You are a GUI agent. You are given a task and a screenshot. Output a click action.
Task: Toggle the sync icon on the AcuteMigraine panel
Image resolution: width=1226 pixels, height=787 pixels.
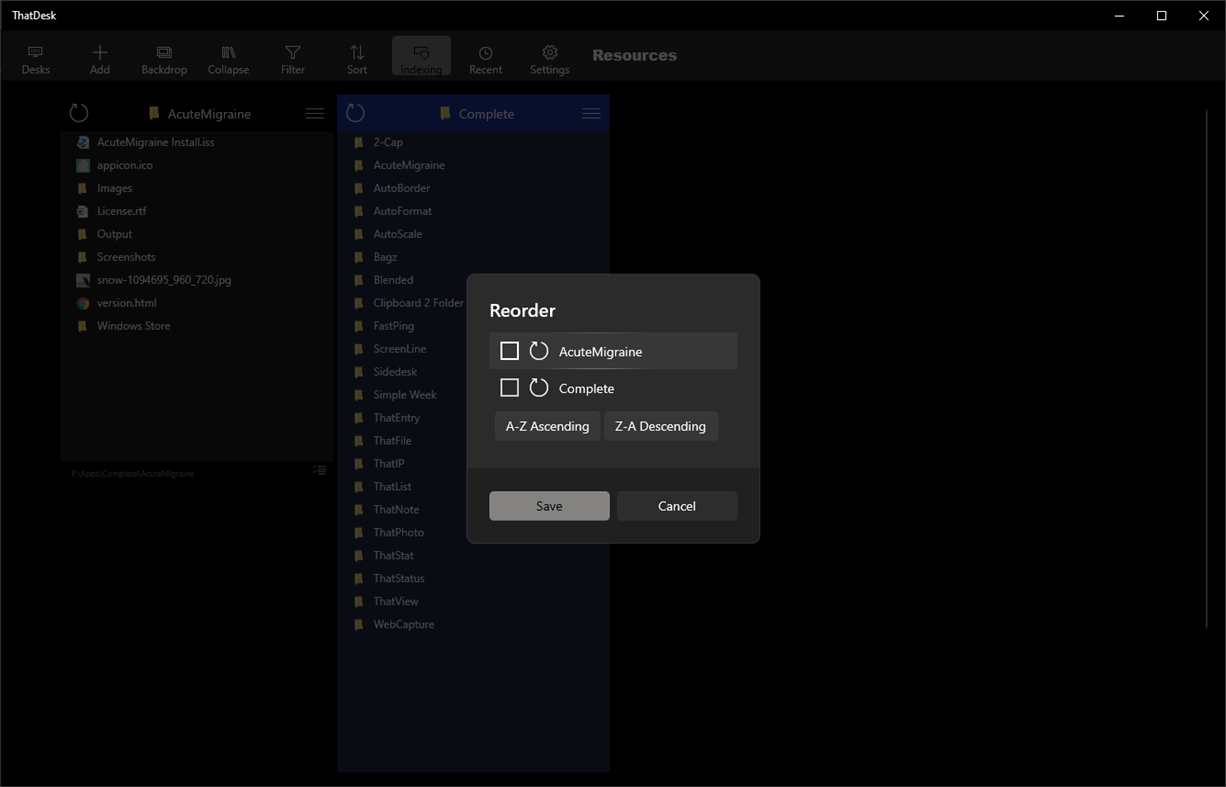pos(79,113)
